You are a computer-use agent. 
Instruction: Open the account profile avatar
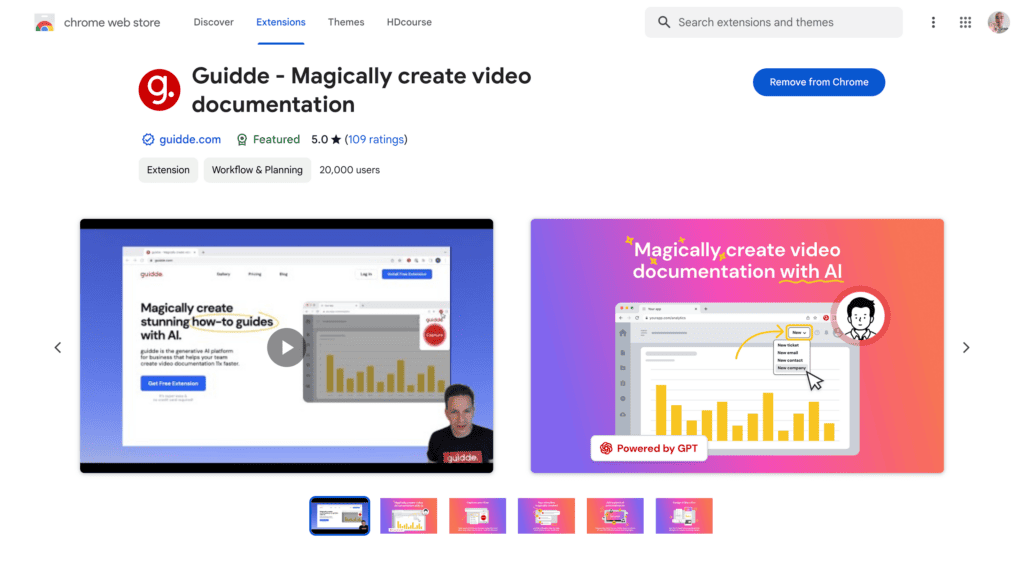pos(999,22)
